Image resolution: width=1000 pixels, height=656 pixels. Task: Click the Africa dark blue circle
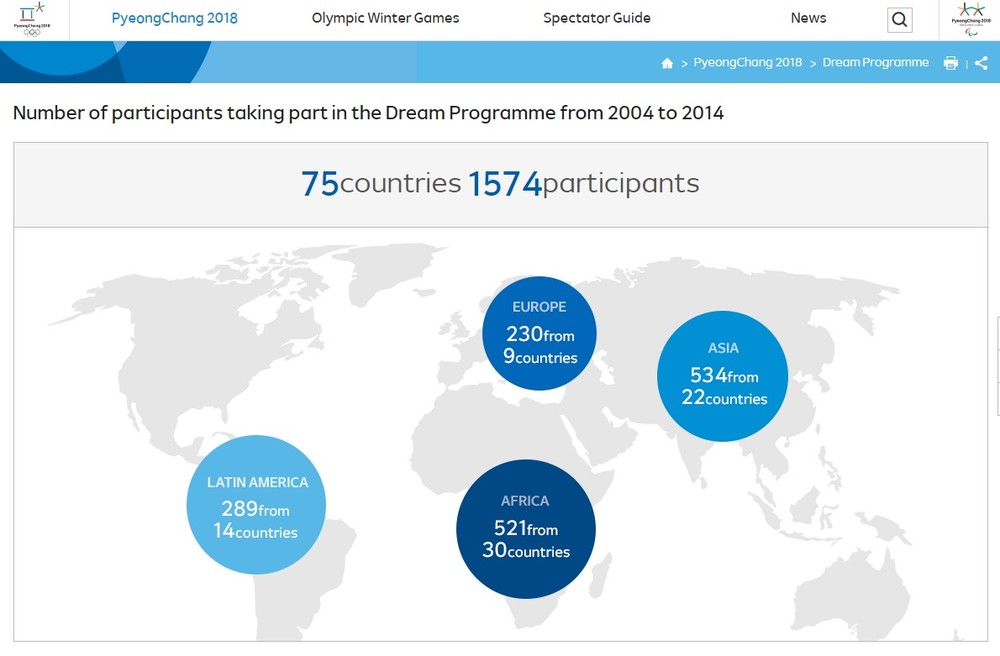pos(525,529)
